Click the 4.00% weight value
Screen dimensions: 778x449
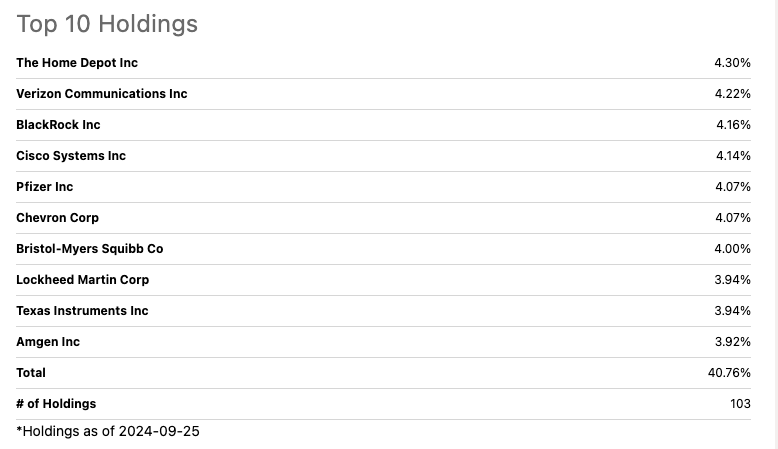732,249
